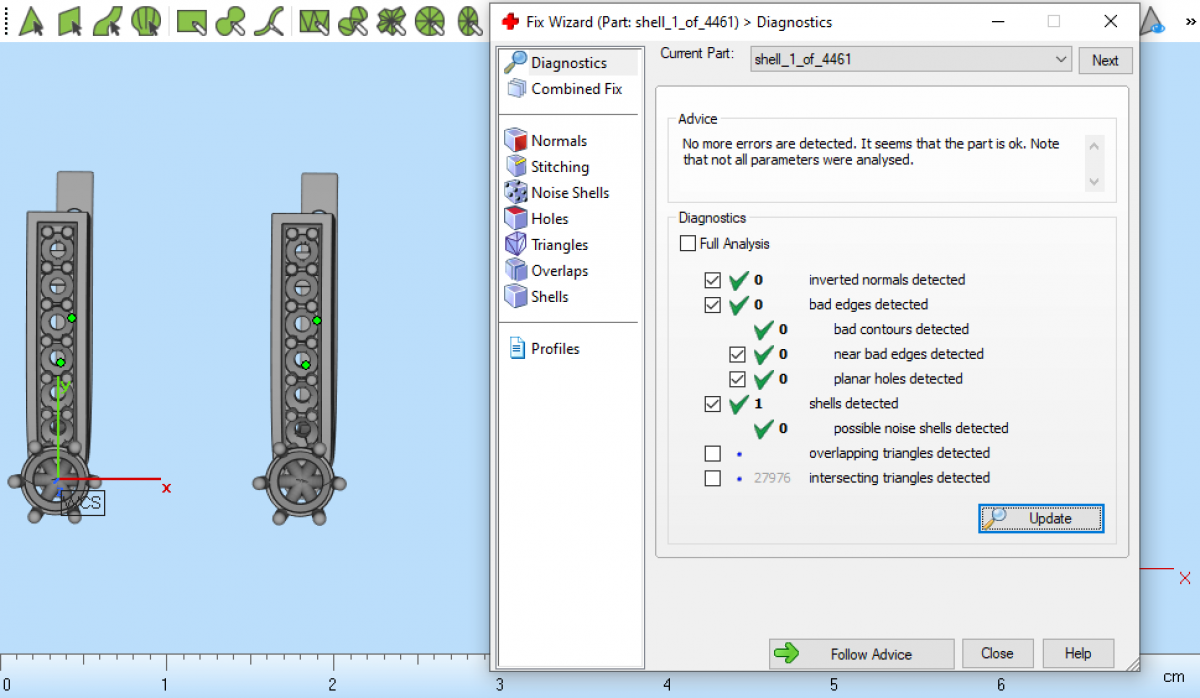
Task: Select the triangle selection tool in toolbar
Action: pos(31,20)
